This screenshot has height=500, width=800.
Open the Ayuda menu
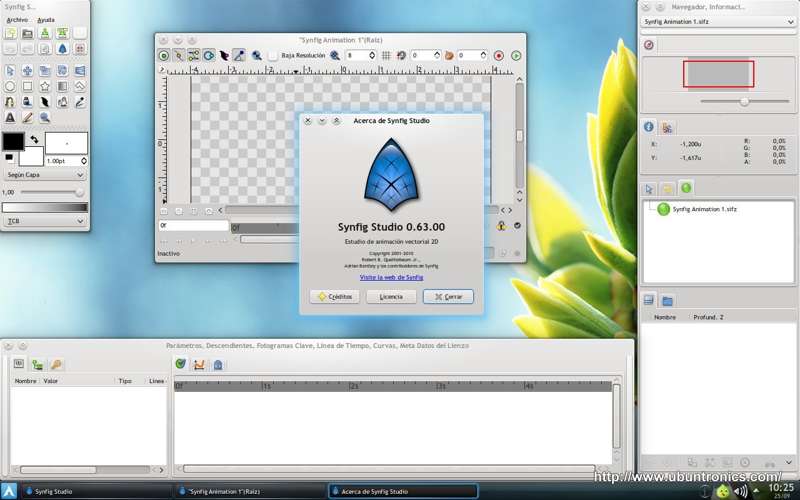tap(46, 20)
